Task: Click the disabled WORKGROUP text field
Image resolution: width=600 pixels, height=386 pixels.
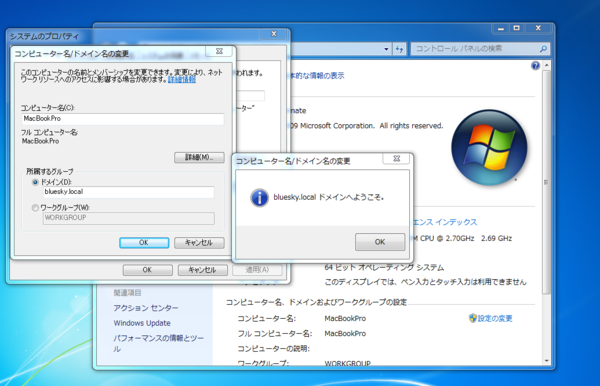Action: (128, 218)
